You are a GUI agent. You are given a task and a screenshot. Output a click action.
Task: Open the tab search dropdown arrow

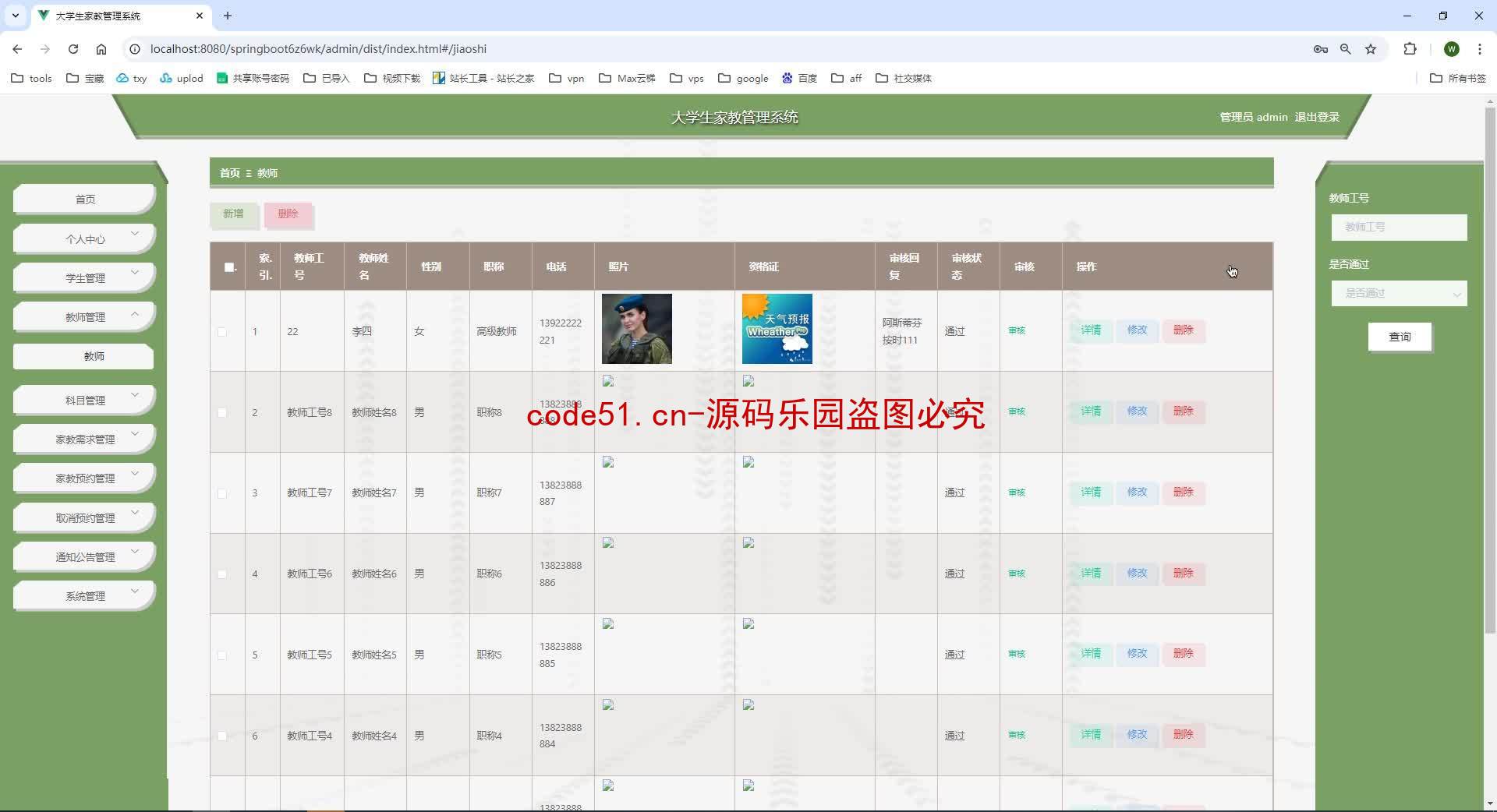(x=15, y=16)
